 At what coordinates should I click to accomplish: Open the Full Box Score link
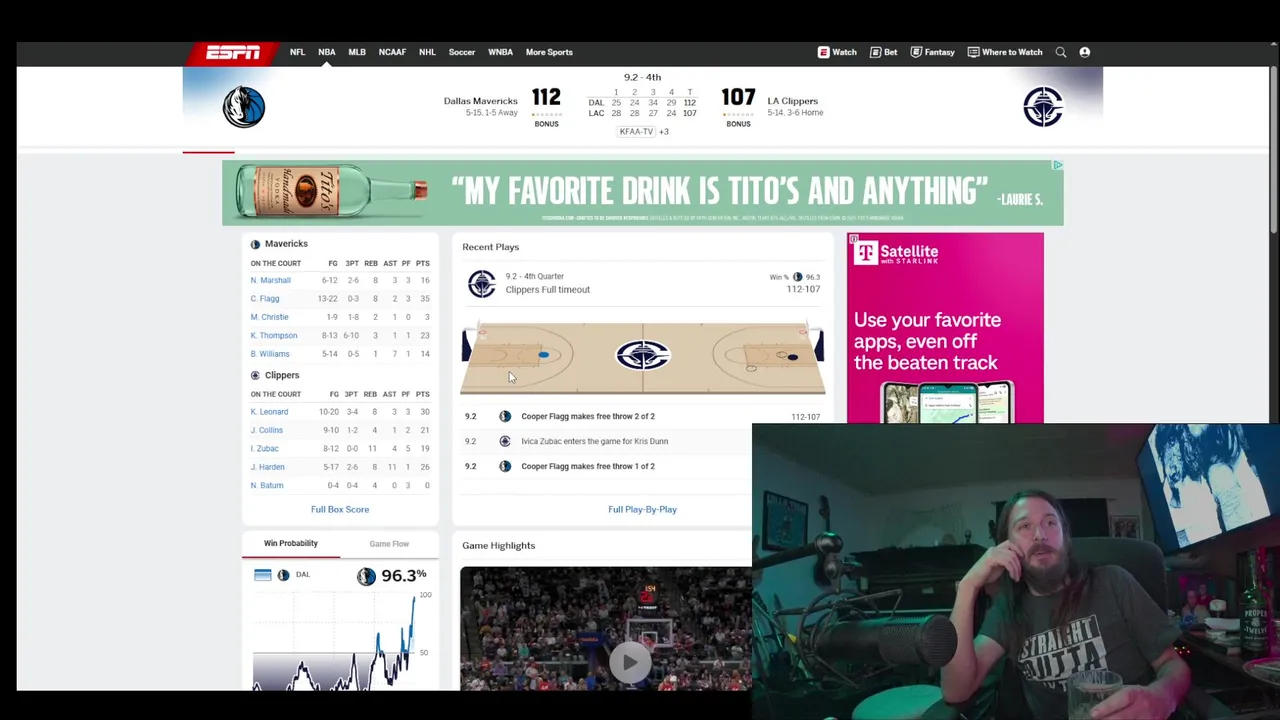click(x=340, y=509)
